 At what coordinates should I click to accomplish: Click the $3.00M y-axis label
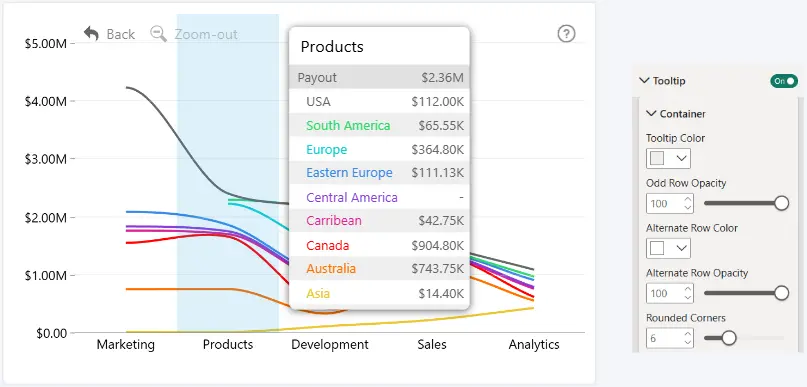[x=46, y=159]
